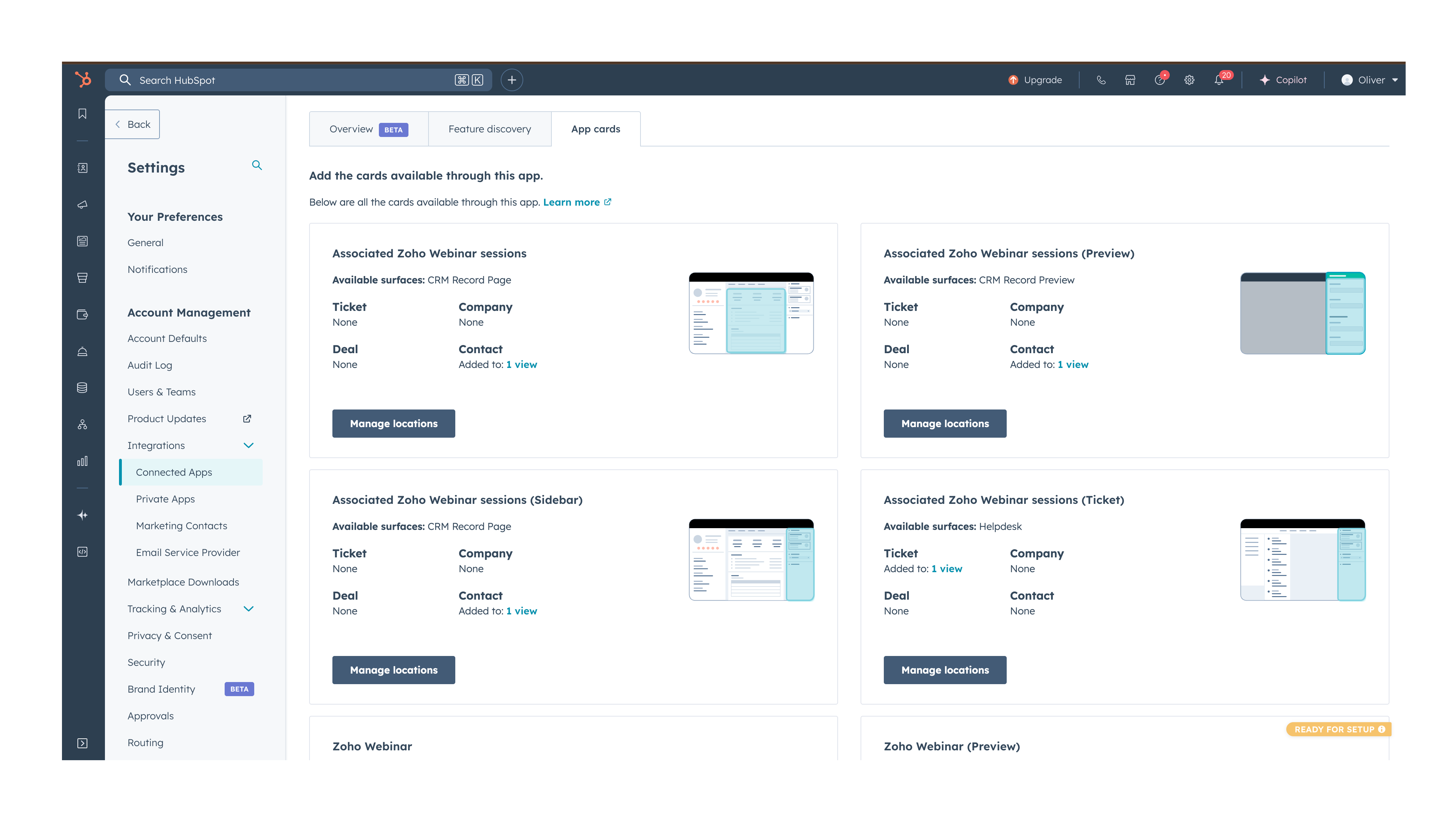Expand the Tracking & Analytics section
This screenshot has width=1456, height=819.
click(248, 609)
